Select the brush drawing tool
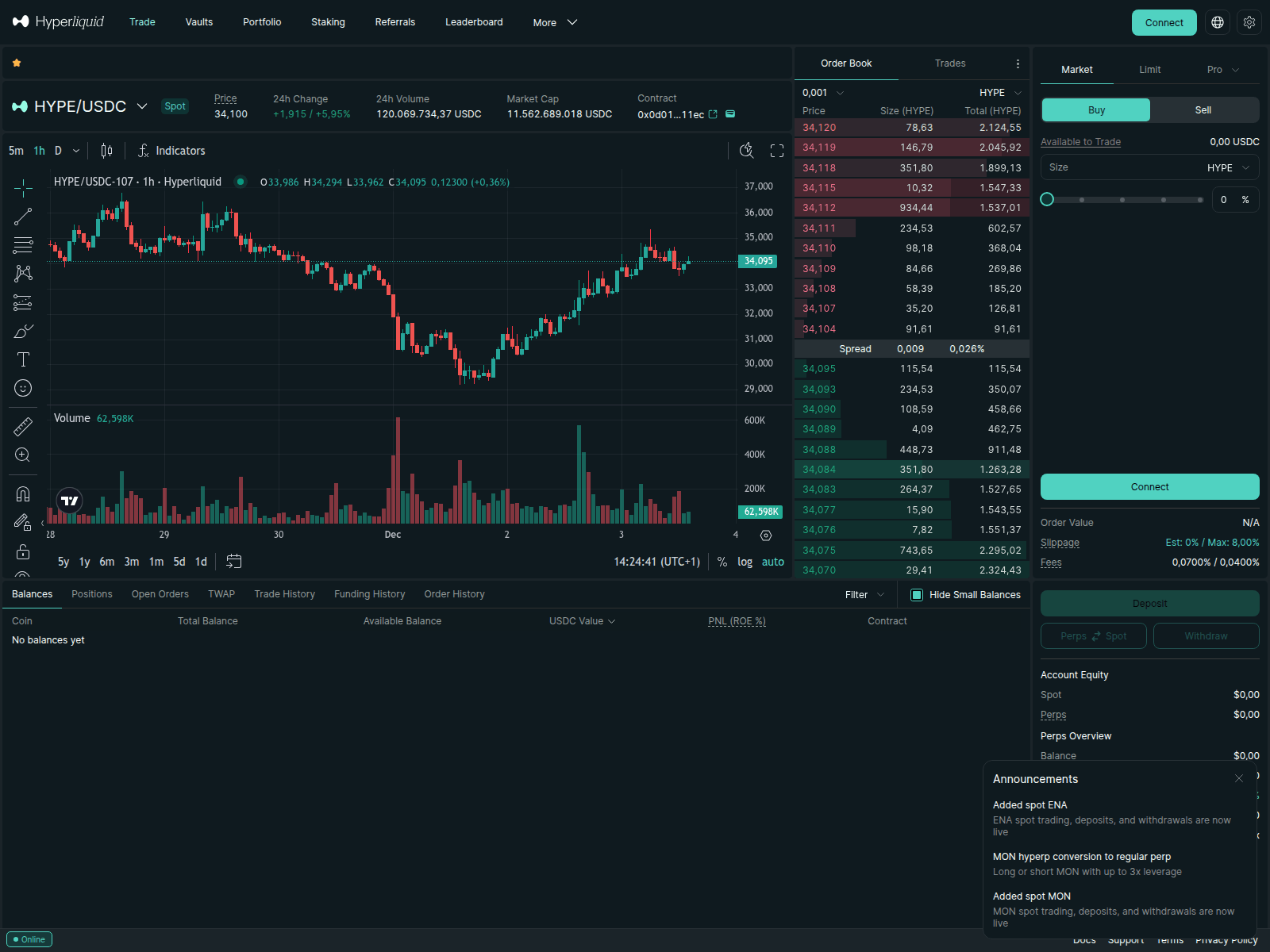The height and width of the screenshot is (952, 1270). pos(23,331)
